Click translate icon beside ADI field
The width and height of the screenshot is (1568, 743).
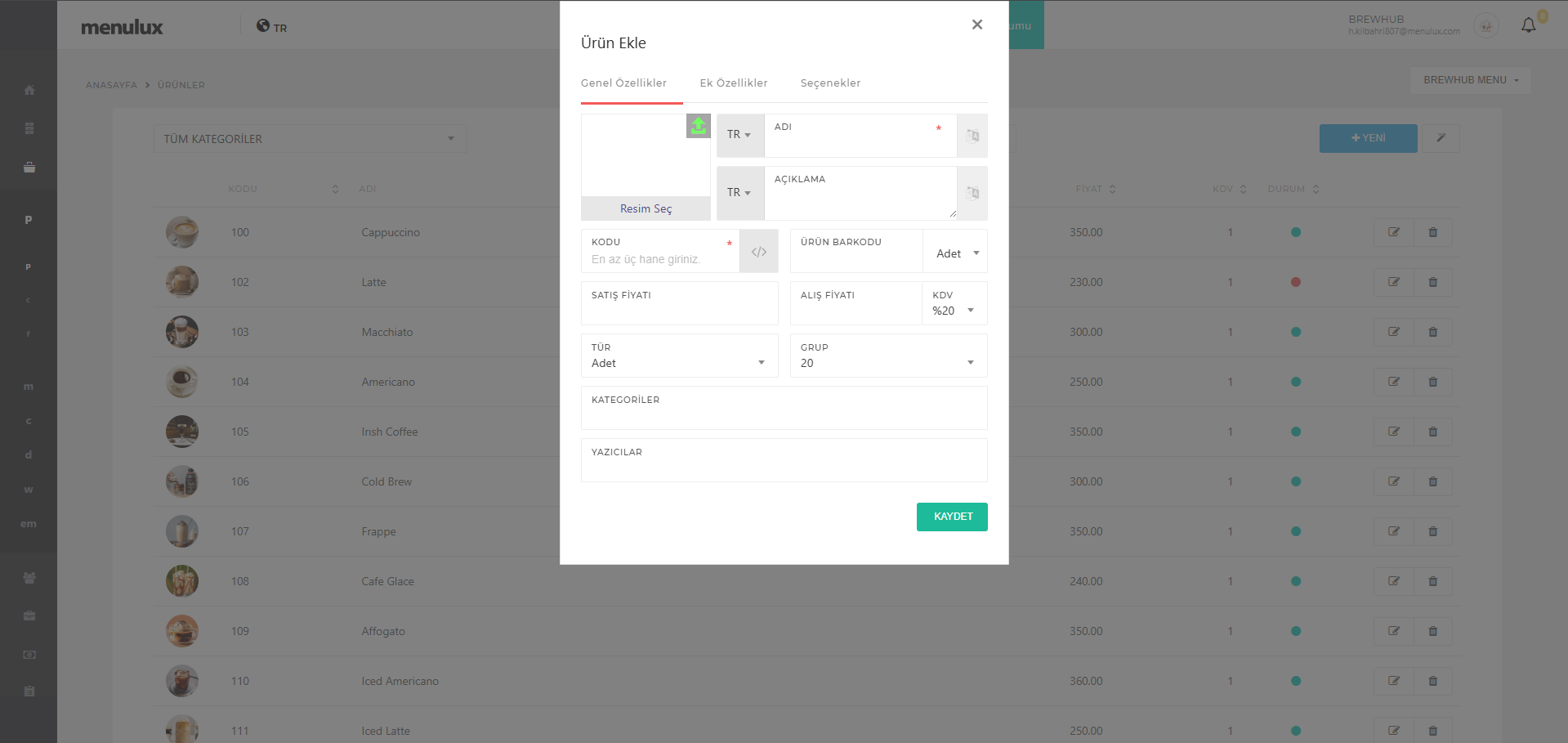pos(972,136)
